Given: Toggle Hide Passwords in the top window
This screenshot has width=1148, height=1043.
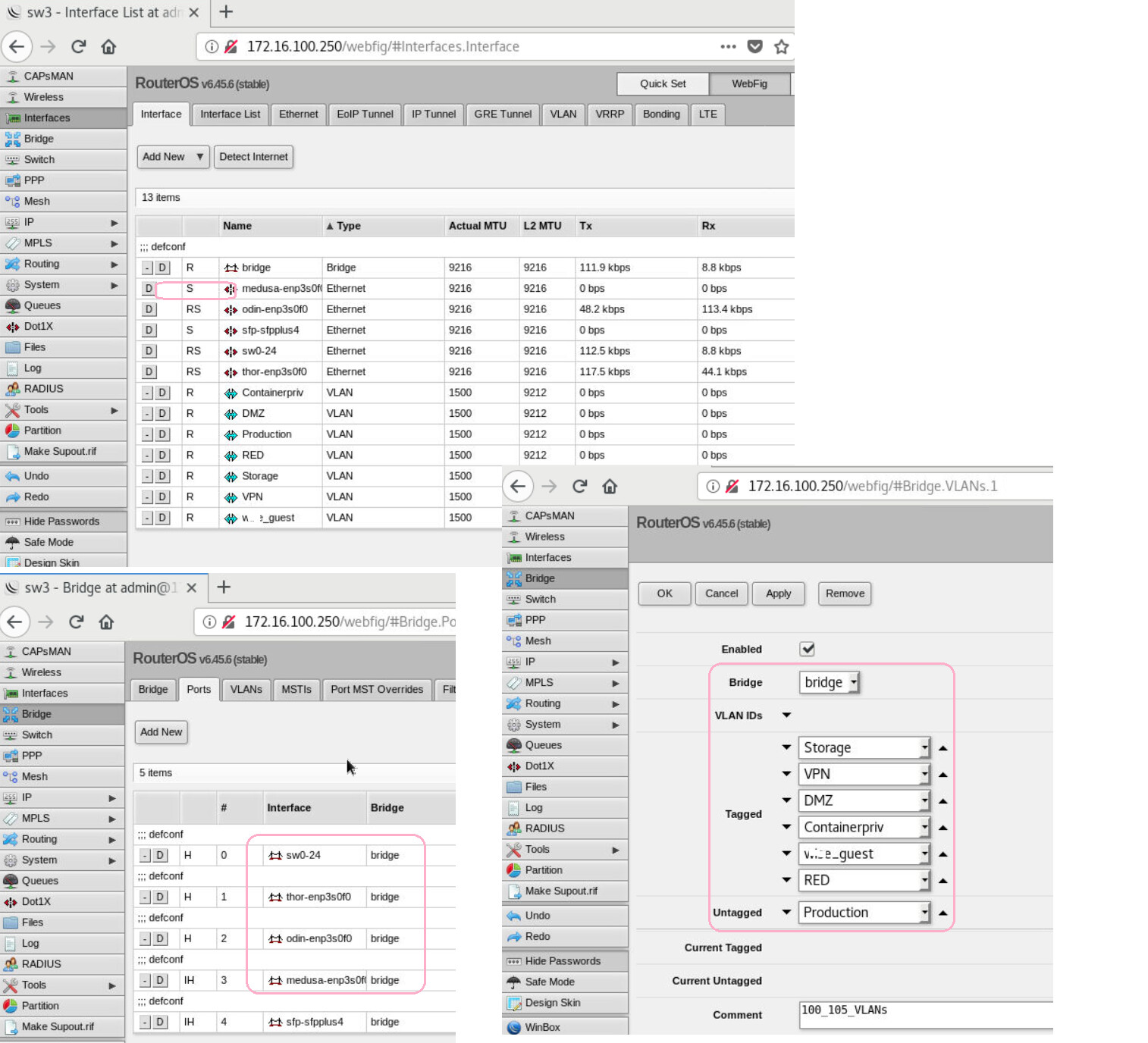Looking at the screenshot, I should pyautogui.click(x=63, y=521).
